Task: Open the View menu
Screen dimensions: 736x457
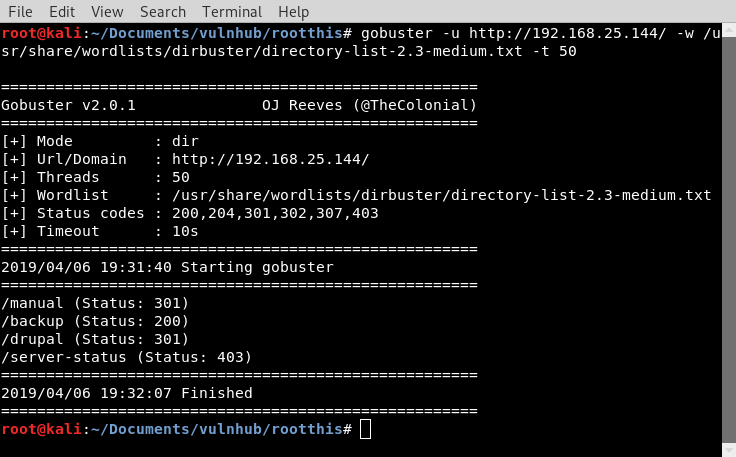Action: (107, 12)
